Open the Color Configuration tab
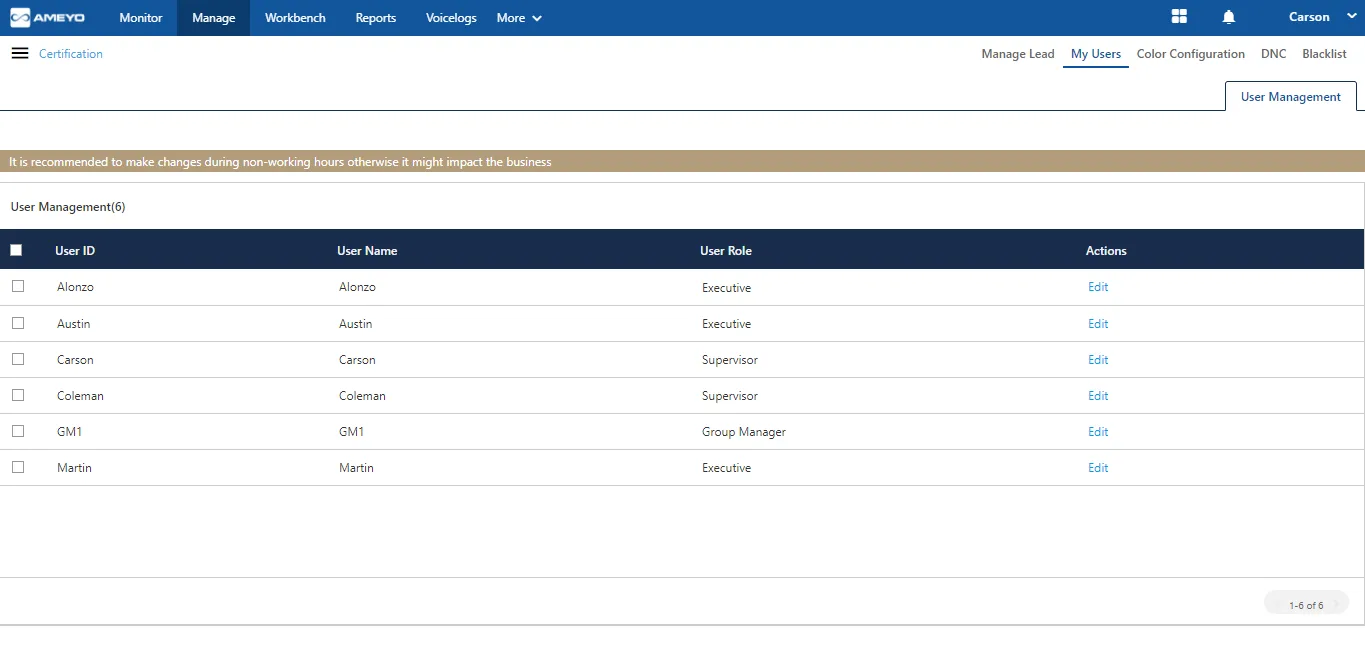The width and height of the screenshot is (1365, 648). pyautogui.click(x=1191, y=54)
